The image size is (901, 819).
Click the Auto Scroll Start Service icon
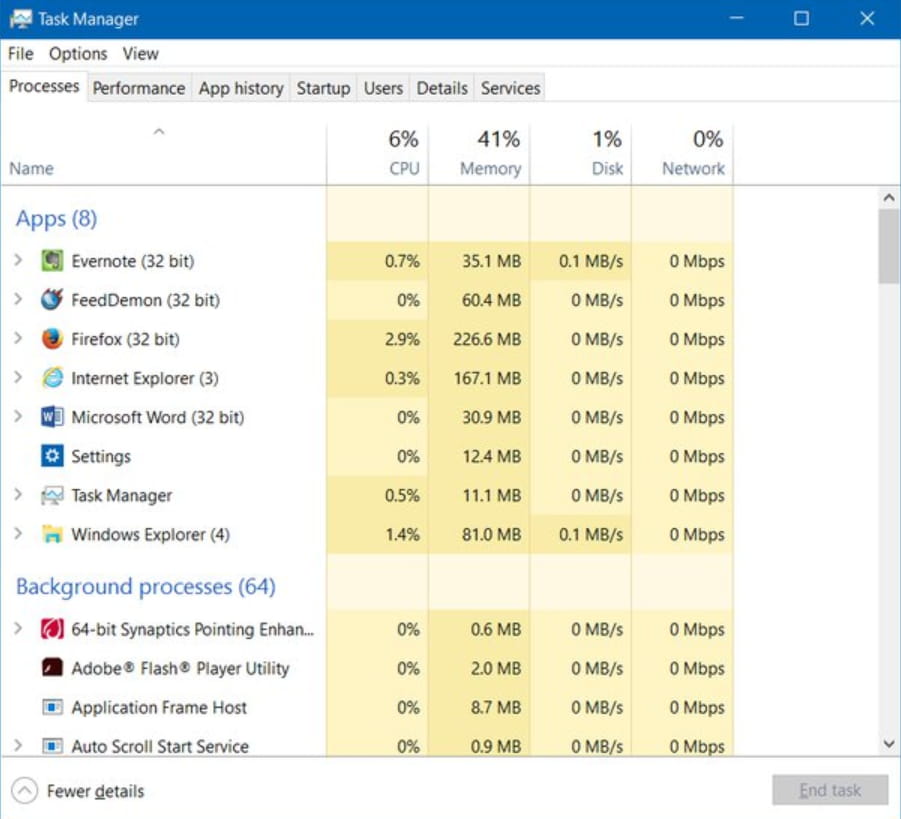(x=52, y=746)
